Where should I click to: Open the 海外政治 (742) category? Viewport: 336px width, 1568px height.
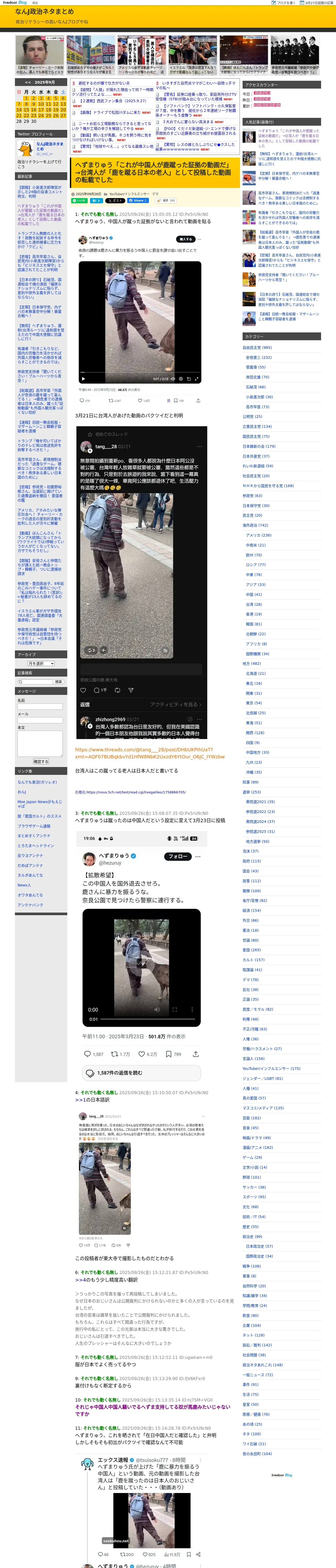click(255, 525)
